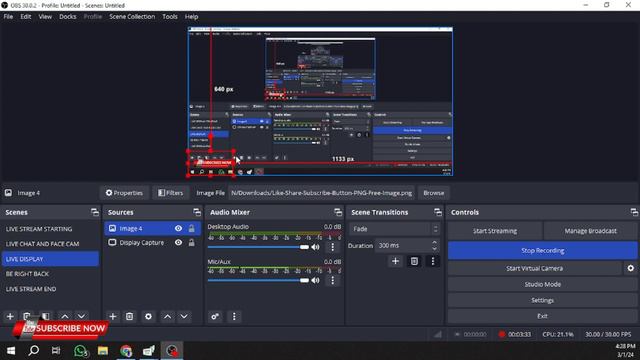Open the Docks menu
The width and height of the screenshot is (640, 360).
[68, 17]
